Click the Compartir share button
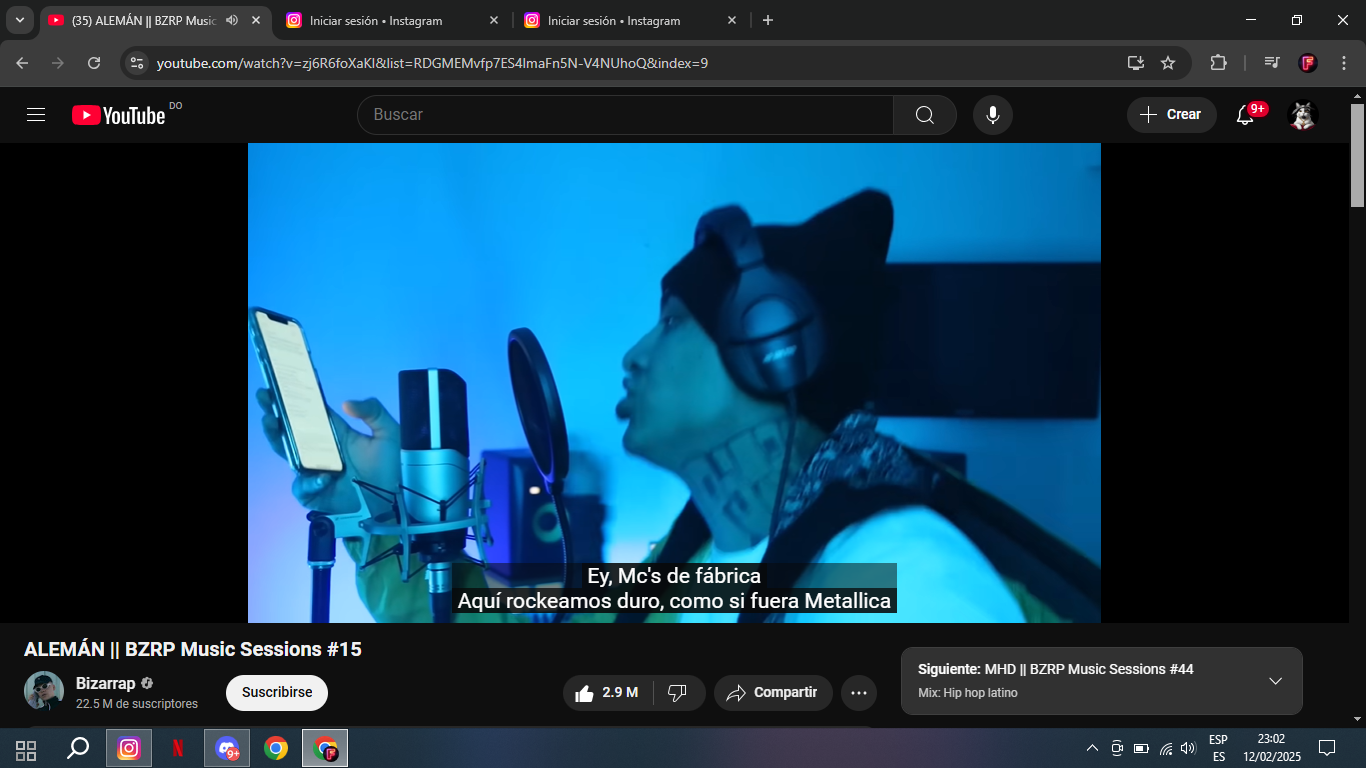This screenshot has height=768, width=1366. point(772,693)
